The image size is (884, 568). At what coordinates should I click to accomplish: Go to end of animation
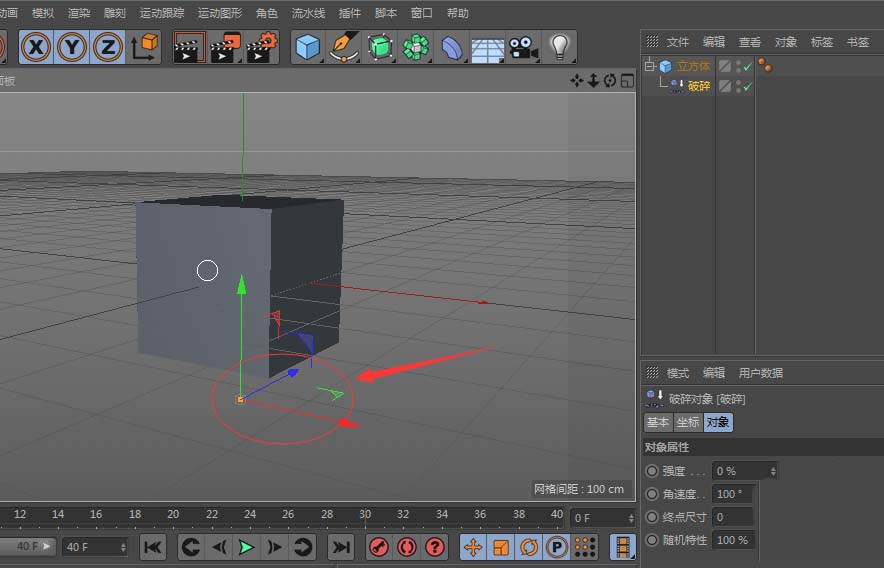(341, 547)
